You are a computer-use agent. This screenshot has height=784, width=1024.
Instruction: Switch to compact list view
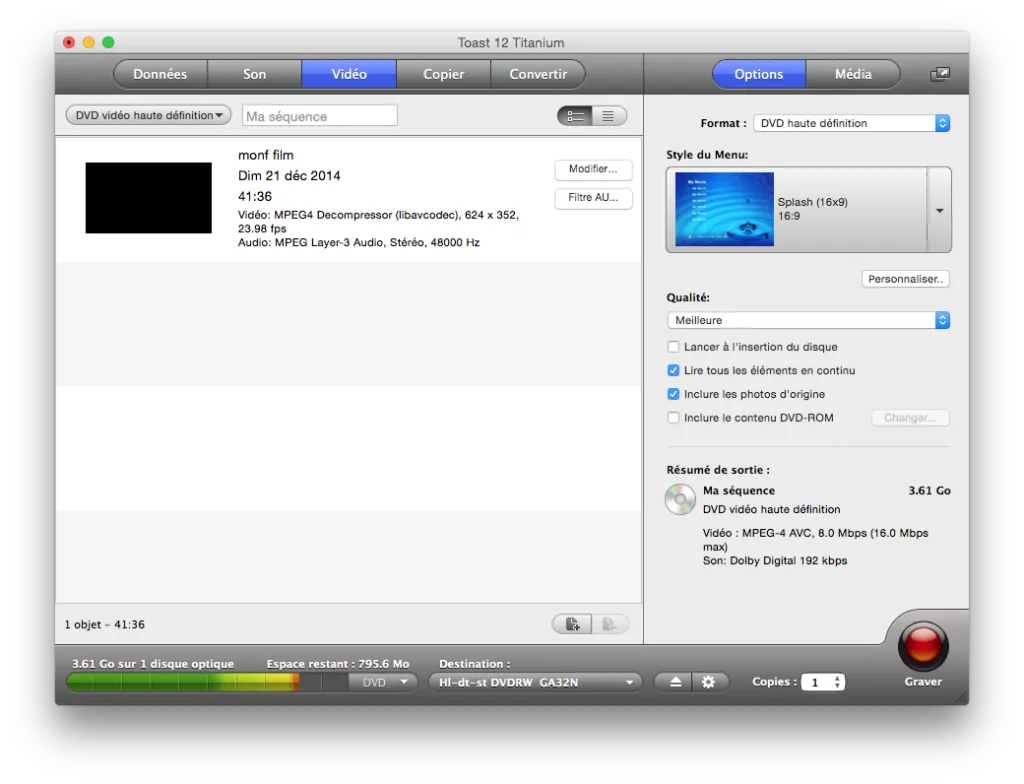click(608, 115)
